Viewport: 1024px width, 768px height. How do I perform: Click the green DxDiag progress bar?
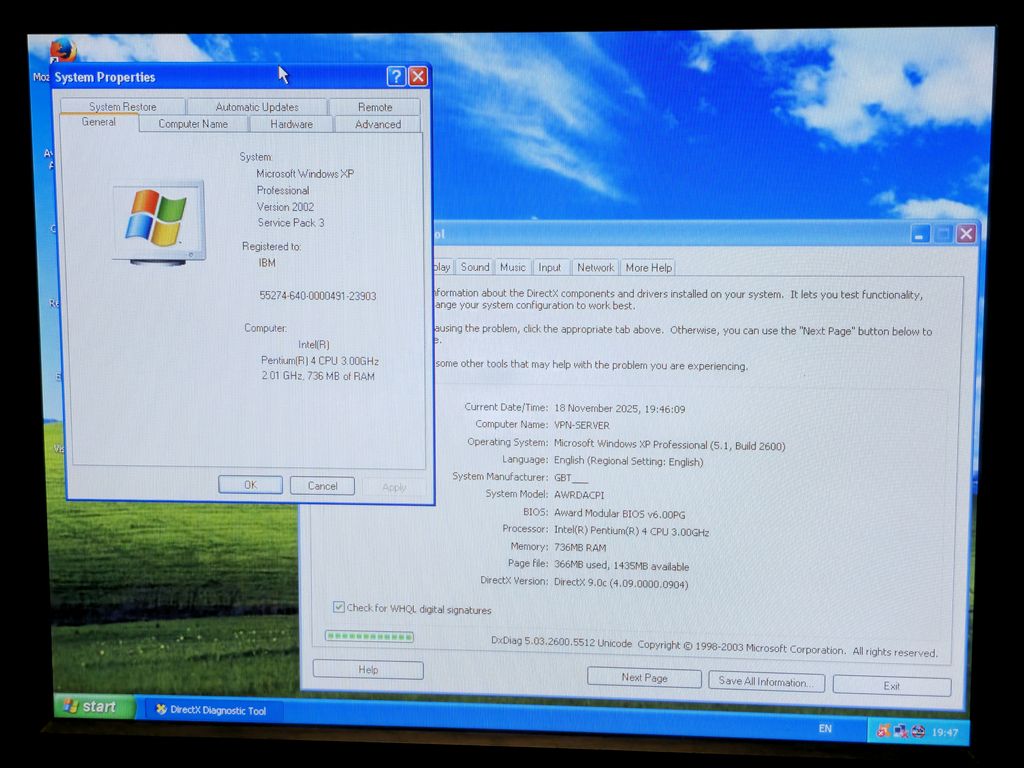coord(369,636)
